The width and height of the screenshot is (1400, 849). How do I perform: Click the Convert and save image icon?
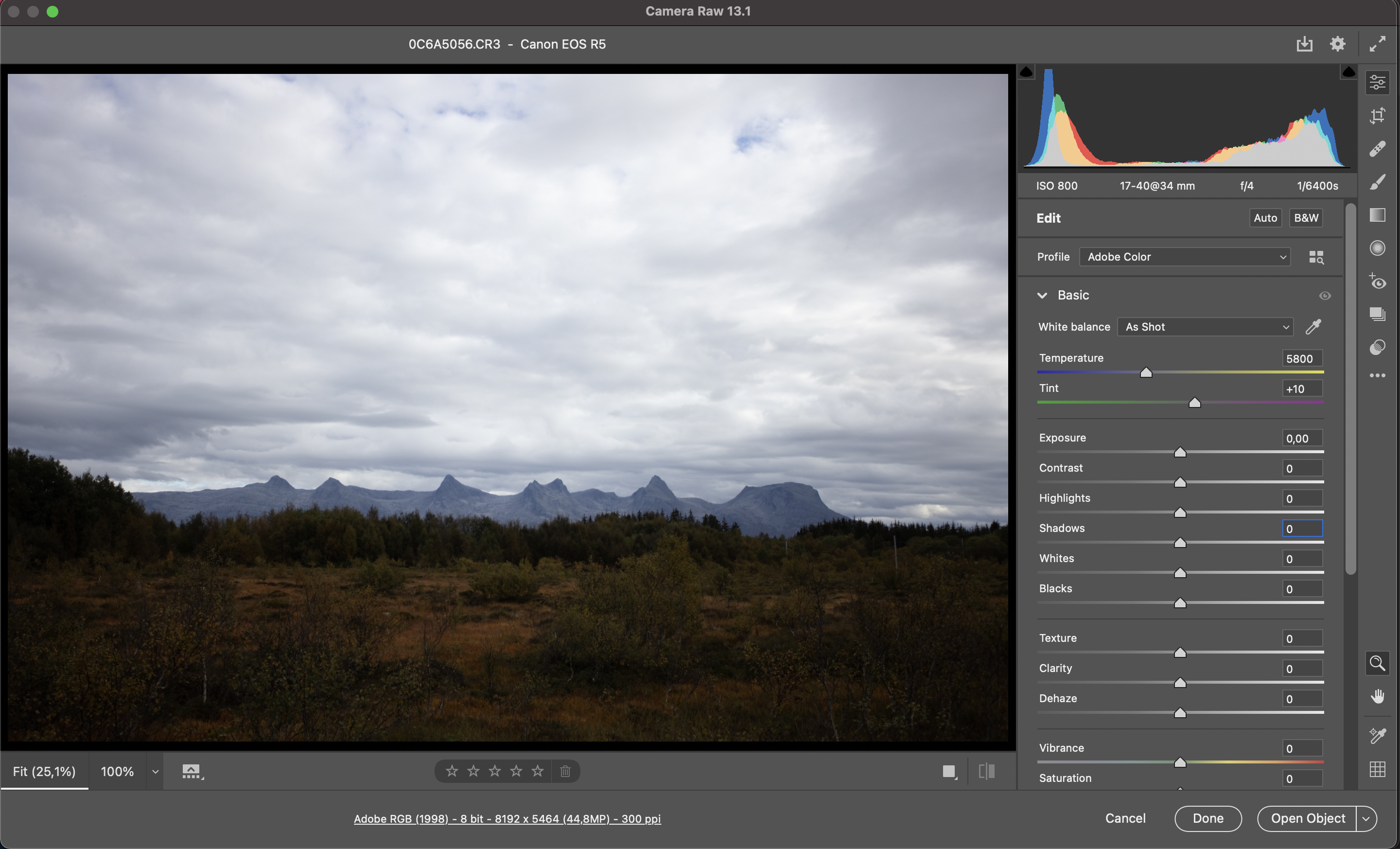coord(1304,44)
